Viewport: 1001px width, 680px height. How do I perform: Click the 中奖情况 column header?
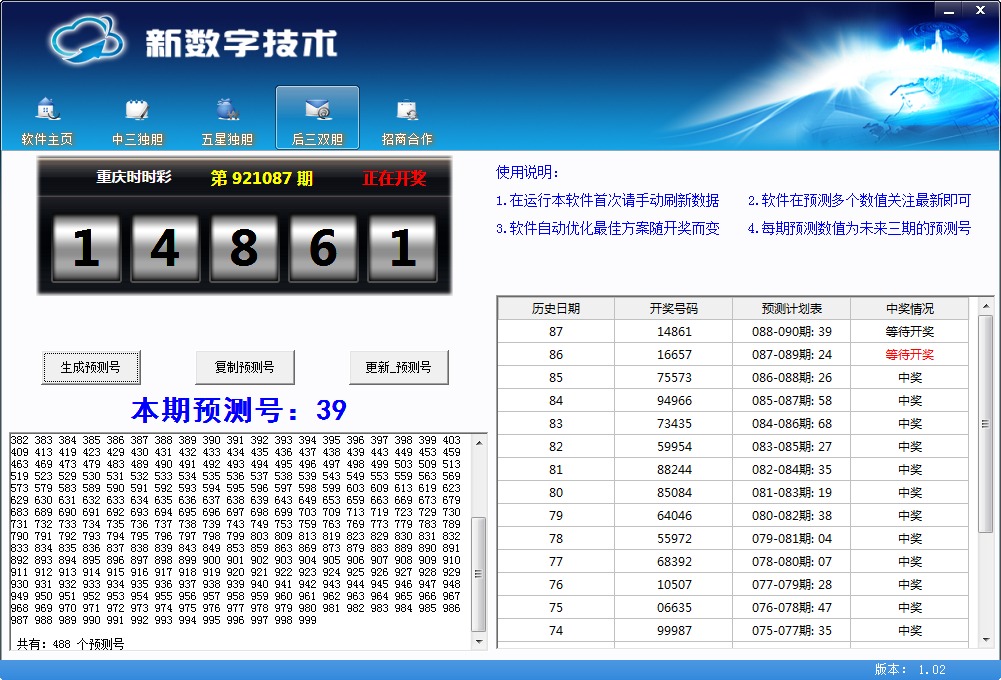pyautogui.click(x=909, y=308)
